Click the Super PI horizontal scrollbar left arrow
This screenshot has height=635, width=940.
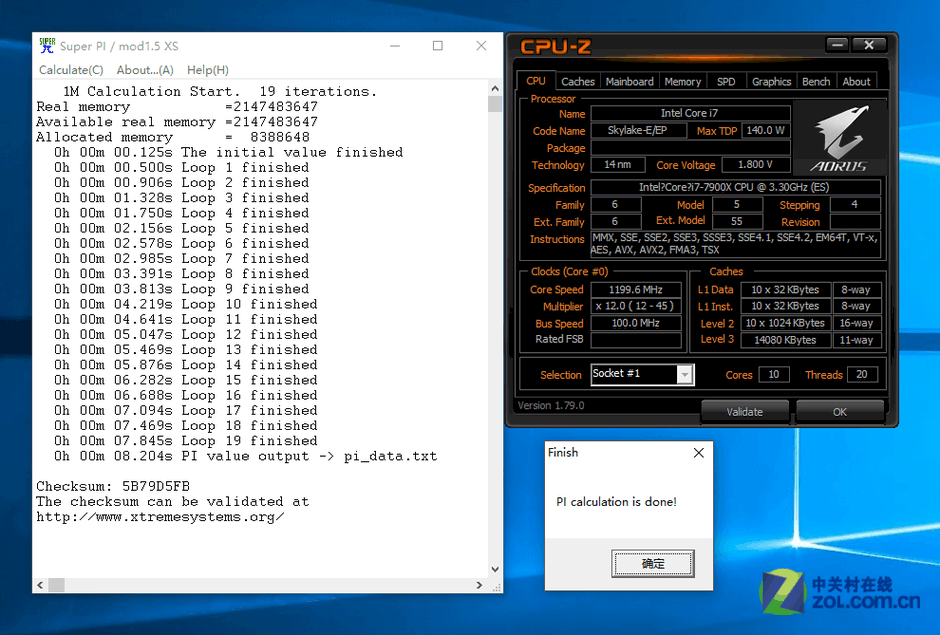coord(40,585)
